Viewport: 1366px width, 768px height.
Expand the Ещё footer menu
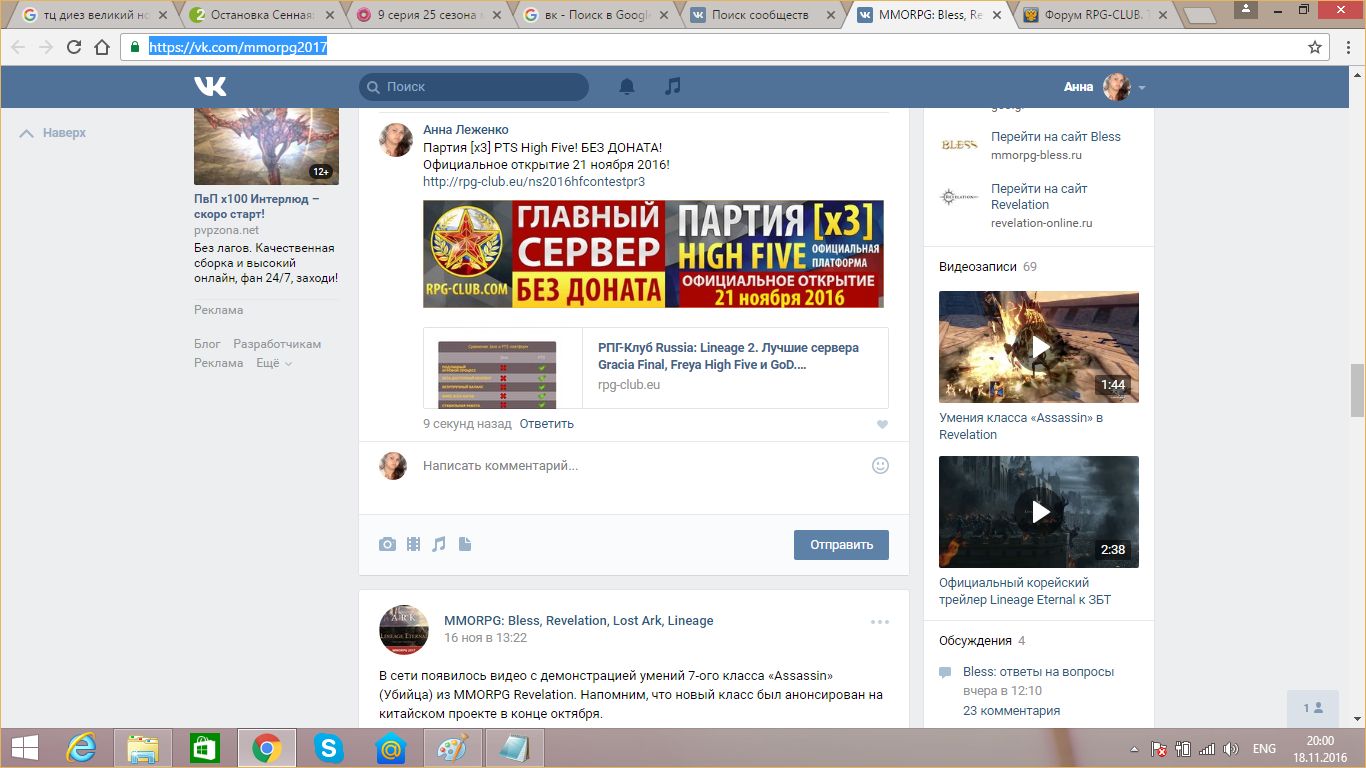point(274,363)
